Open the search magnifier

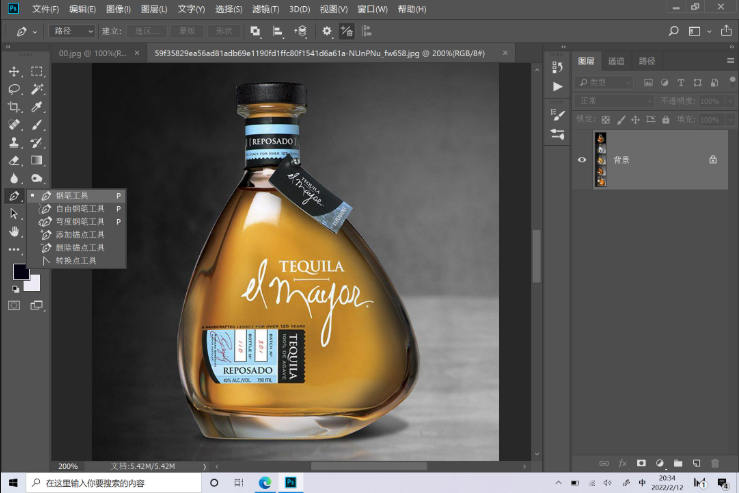[673, 31]
